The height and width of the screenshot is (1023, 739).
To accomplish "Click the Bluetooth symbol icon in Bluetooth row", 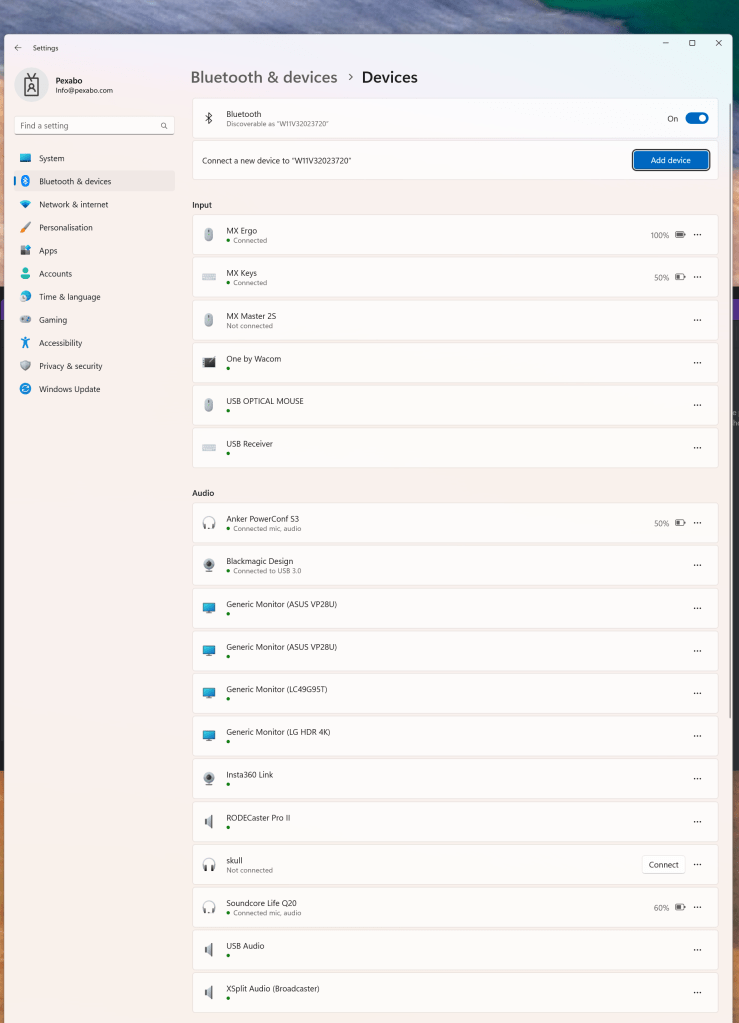I will [x=209, y=118].
